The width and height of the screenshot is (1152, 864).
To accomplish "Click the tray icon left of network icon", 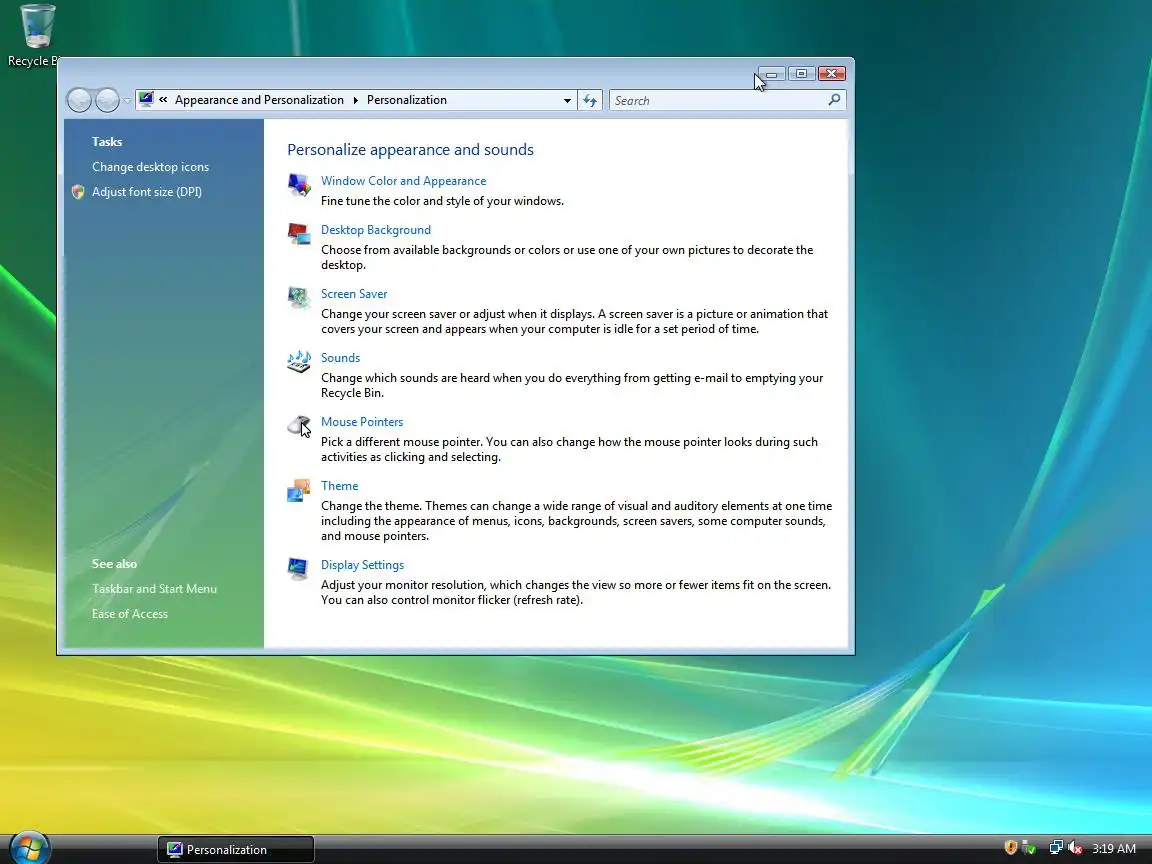I will pyautogui.click(x=1029, y=849).
